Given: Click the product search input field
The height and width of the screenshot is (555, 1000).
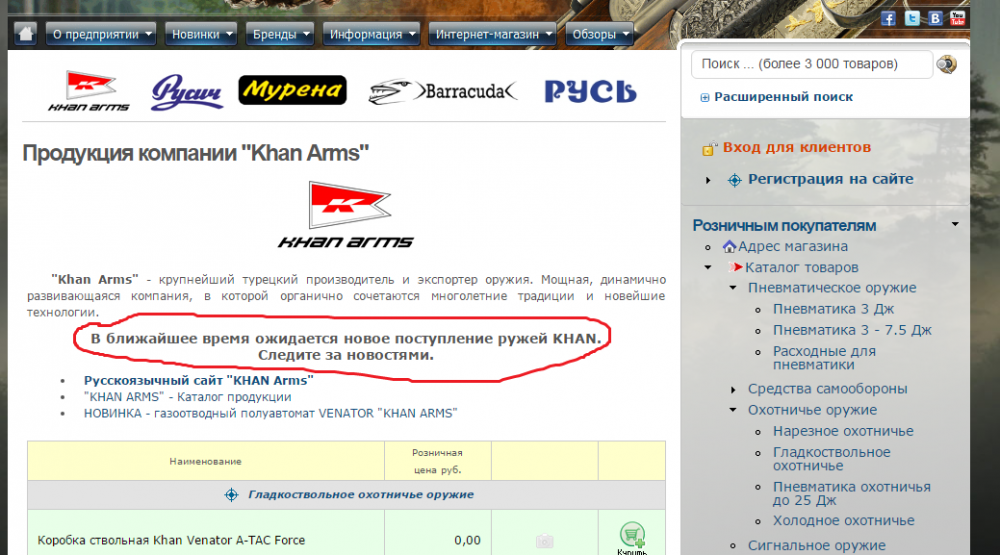Looking at the screenshot, I should [x=810, y=64].
